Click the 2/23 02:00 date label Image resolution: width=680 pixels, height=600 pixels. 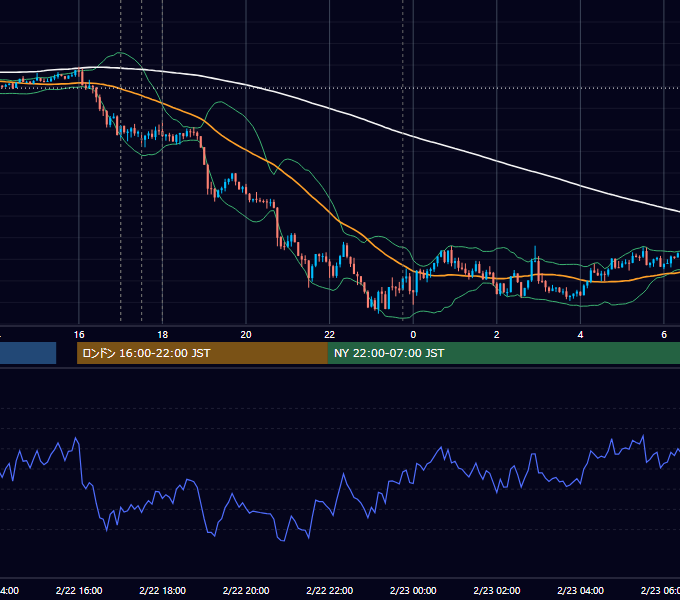click(x=497, y=590)
